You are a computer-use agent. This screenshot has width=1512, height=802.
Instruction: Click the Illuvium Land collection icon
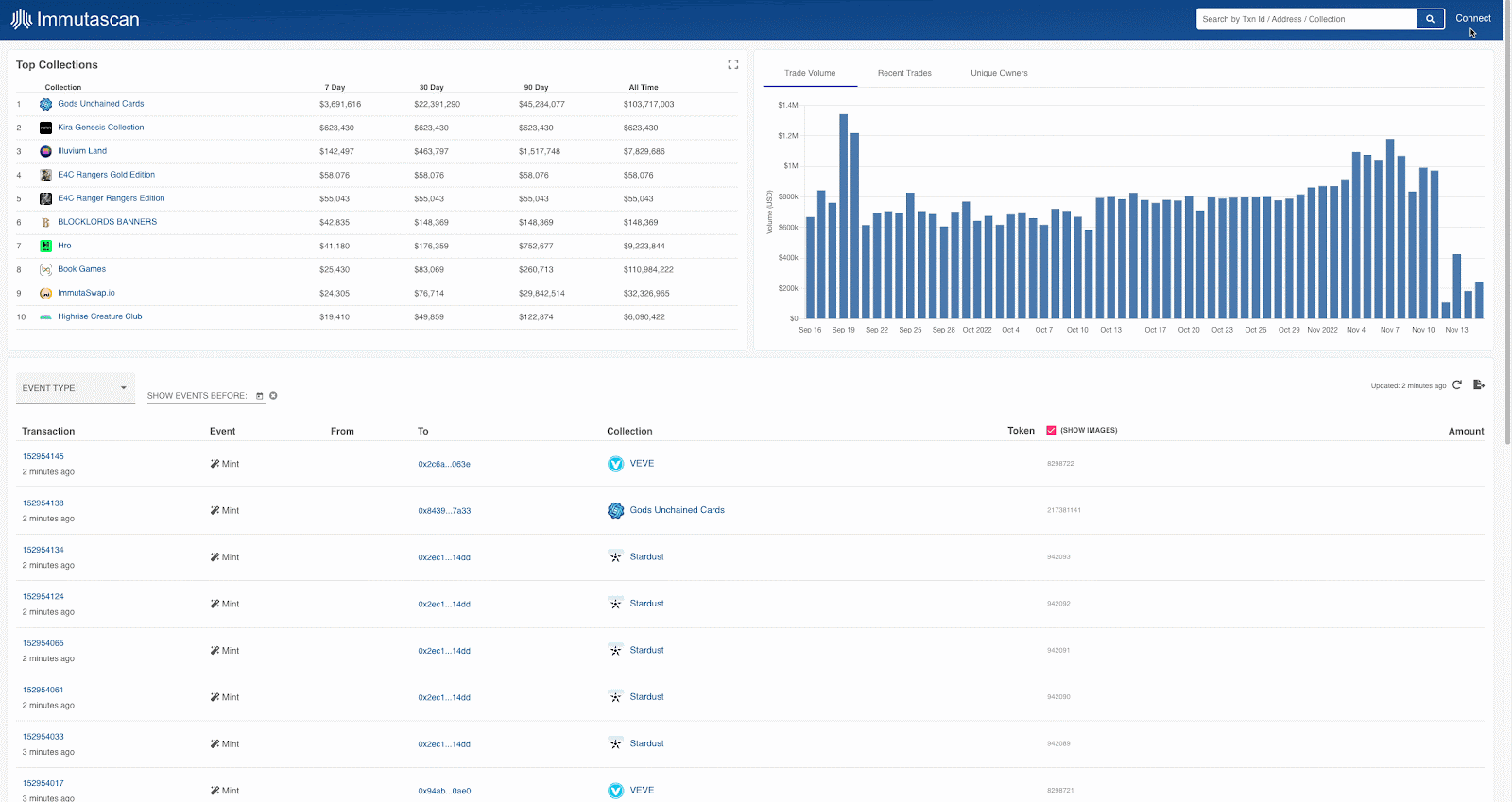click(x=45, y=151)
